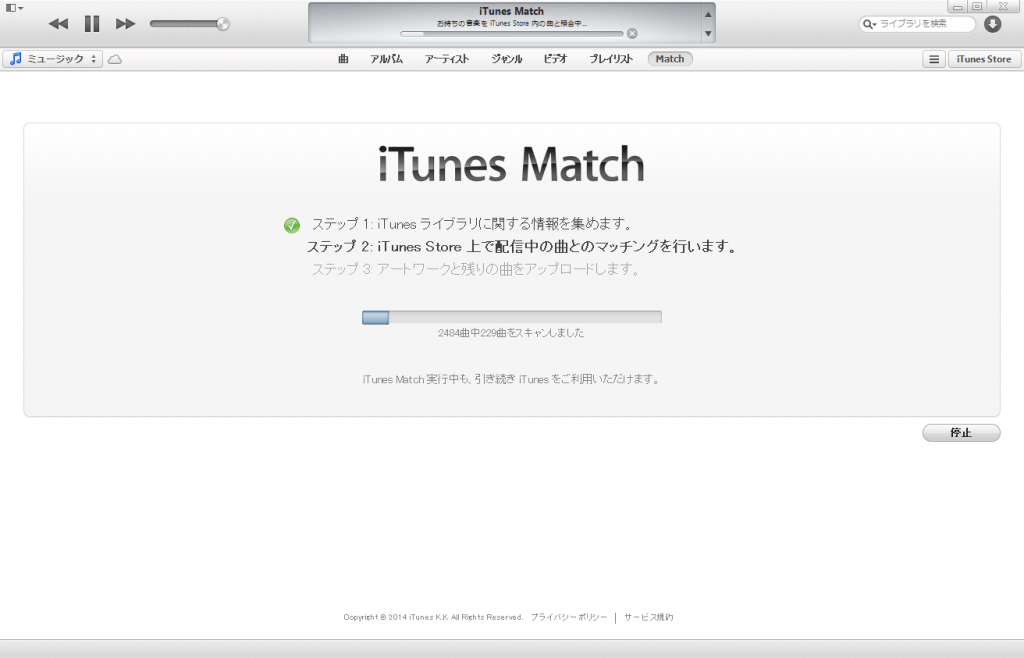The image size is (1024, 658).
Task: Open search options magnifier dropdown
Action: (869, 24)
